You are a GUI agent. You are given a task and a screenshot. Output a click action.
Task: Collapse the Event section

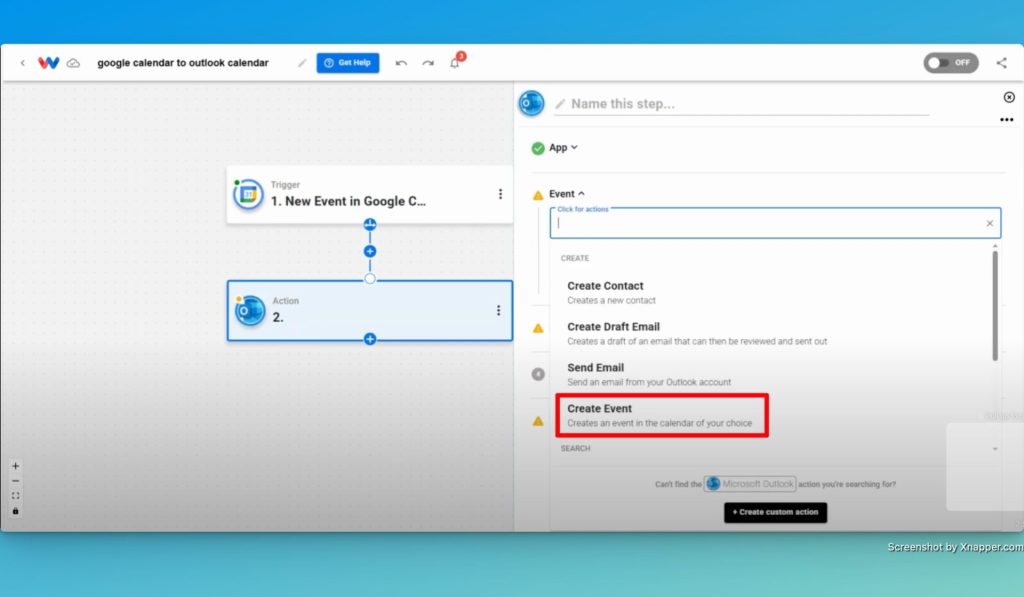567,194
